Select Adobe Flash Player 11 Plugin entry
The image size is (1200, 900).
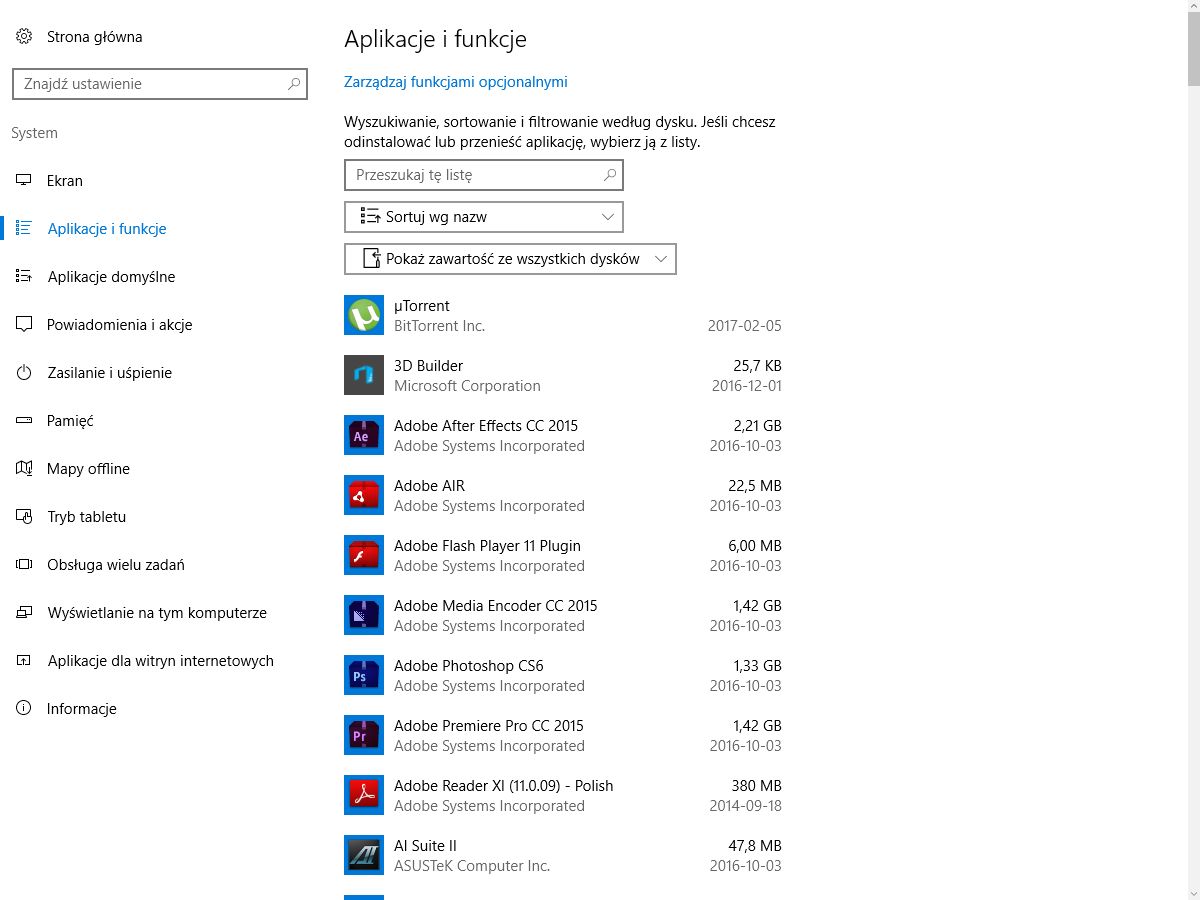[487, 546]
